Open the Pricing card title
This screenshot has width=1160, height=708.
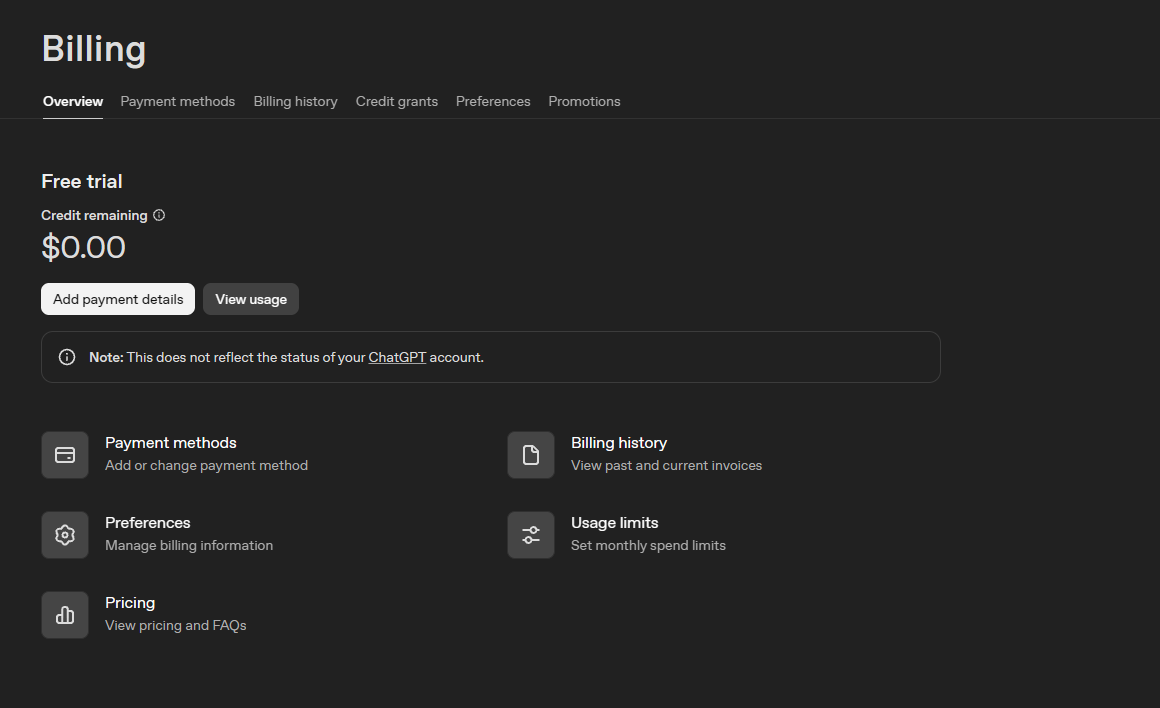(130, 602)
